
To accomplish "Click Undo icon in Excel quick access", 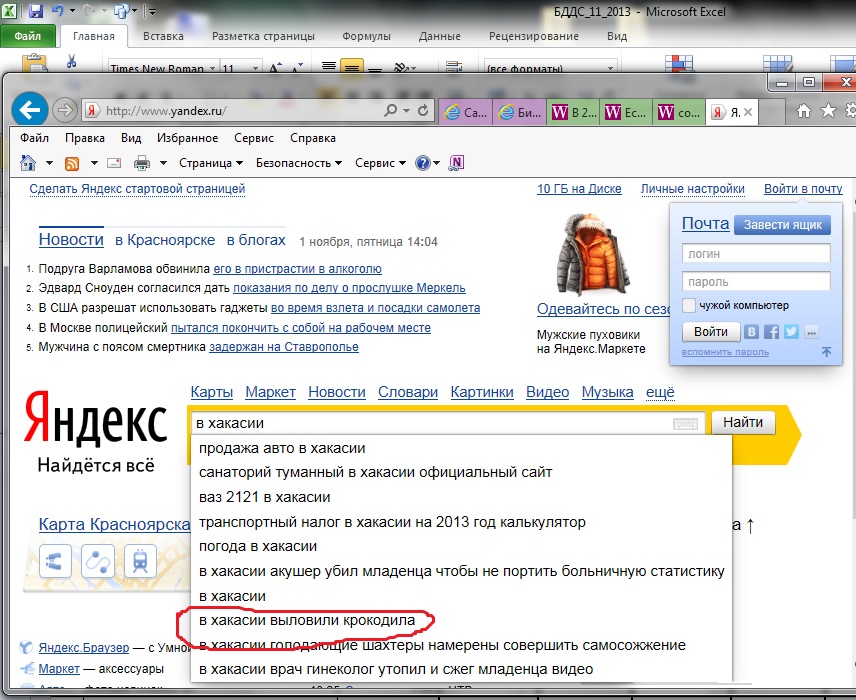I will (57, 10).
